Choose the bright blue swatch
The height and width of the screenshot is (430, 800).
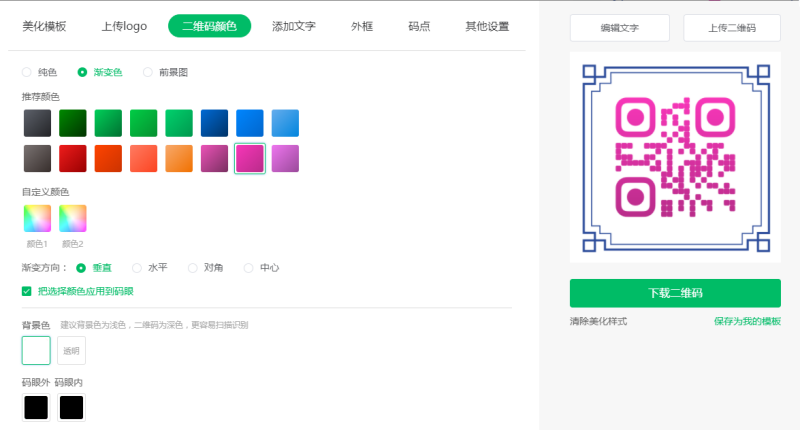pyautogui.click(x=249, y=123)
